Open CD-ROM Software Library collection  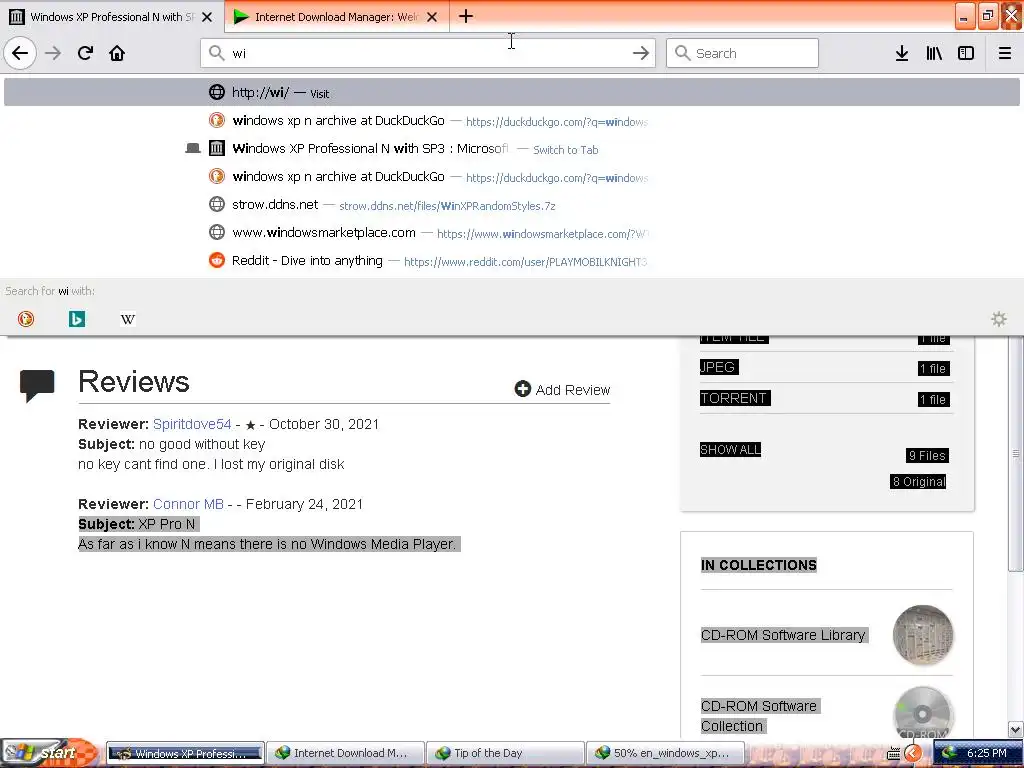[783, 635]
